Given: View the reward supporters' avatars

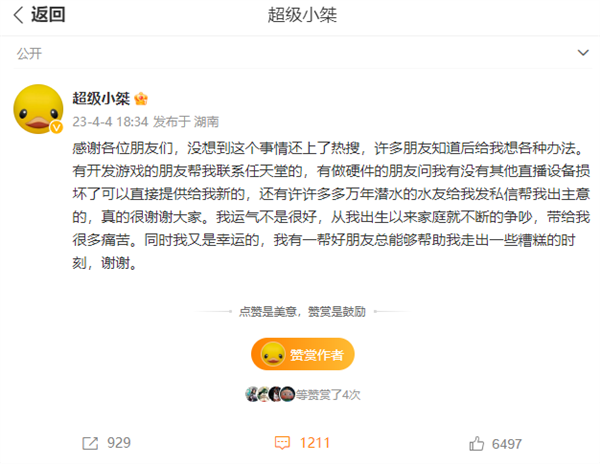Looking at the screenshot, I should tap(270, 394).
